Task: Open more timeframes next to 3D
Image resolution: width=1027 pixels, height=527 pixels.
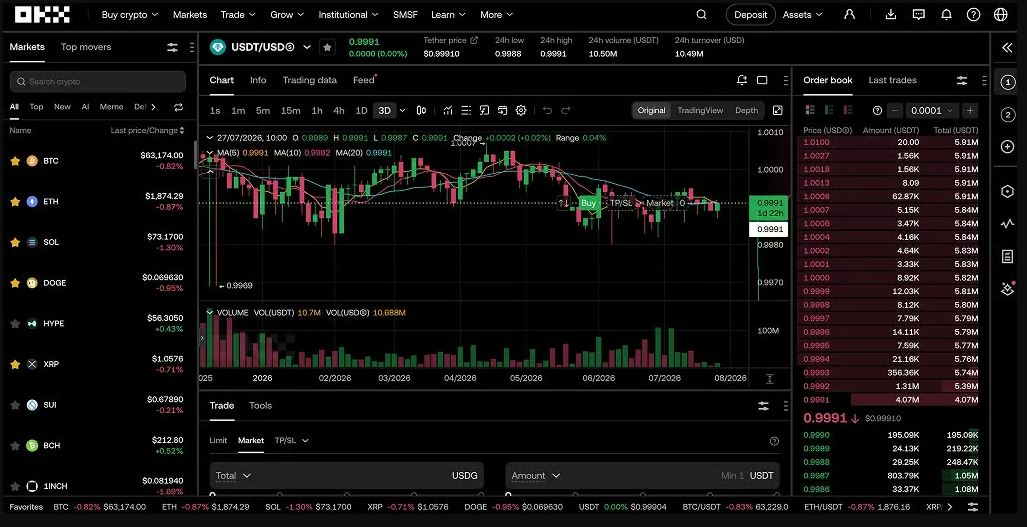Action: (x=402, y=111)
